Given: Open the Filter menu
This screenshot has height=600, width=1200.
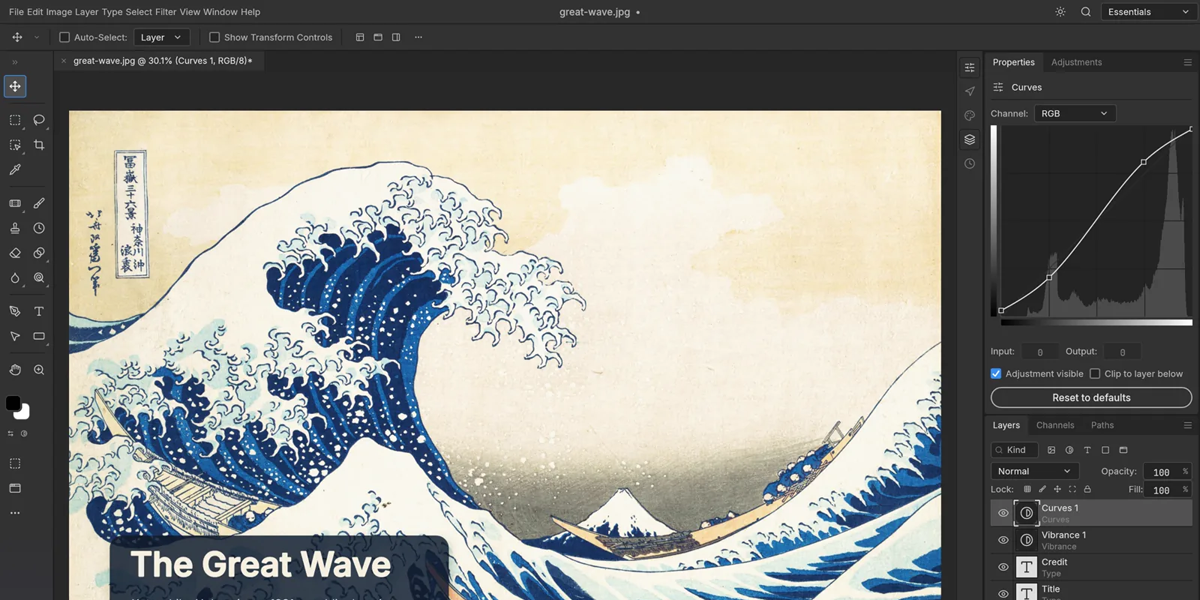Looking at the screenshot, I should tap(165, 12).
